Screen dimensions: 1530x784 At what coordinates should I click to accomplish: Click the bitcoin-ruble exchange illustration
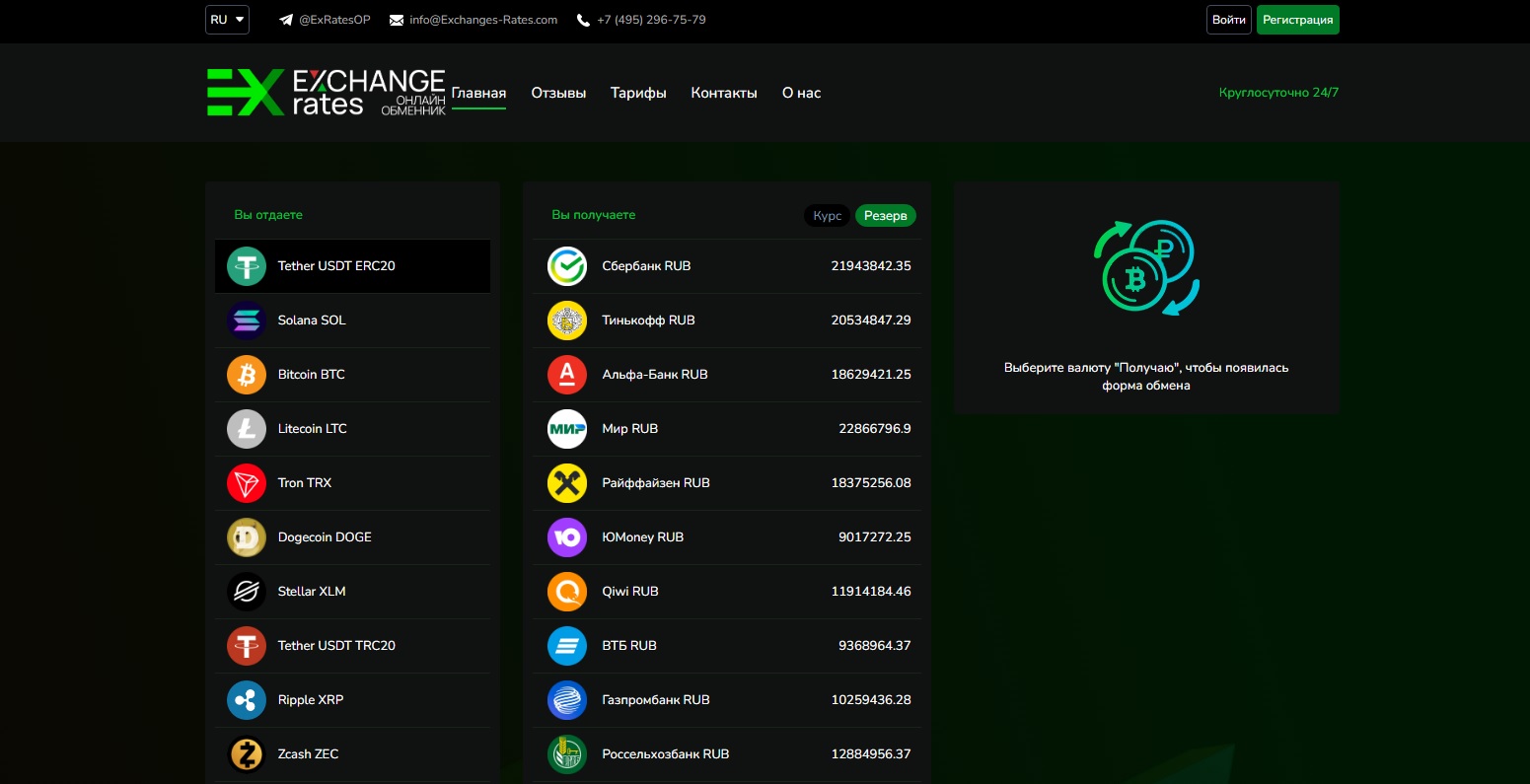[1146, 268]
